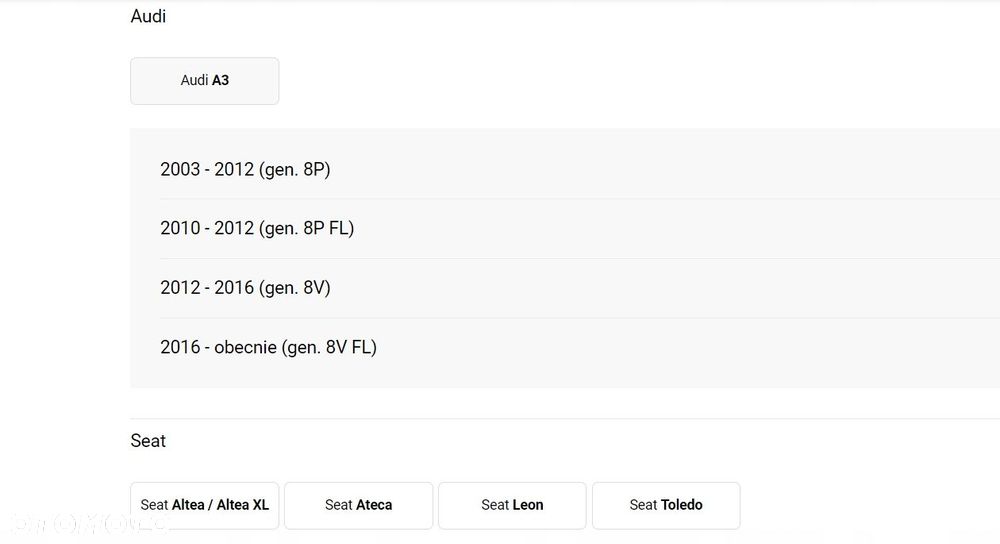
Task: Pick the Seat Toledo model button
Action: (x=666, y=505)
